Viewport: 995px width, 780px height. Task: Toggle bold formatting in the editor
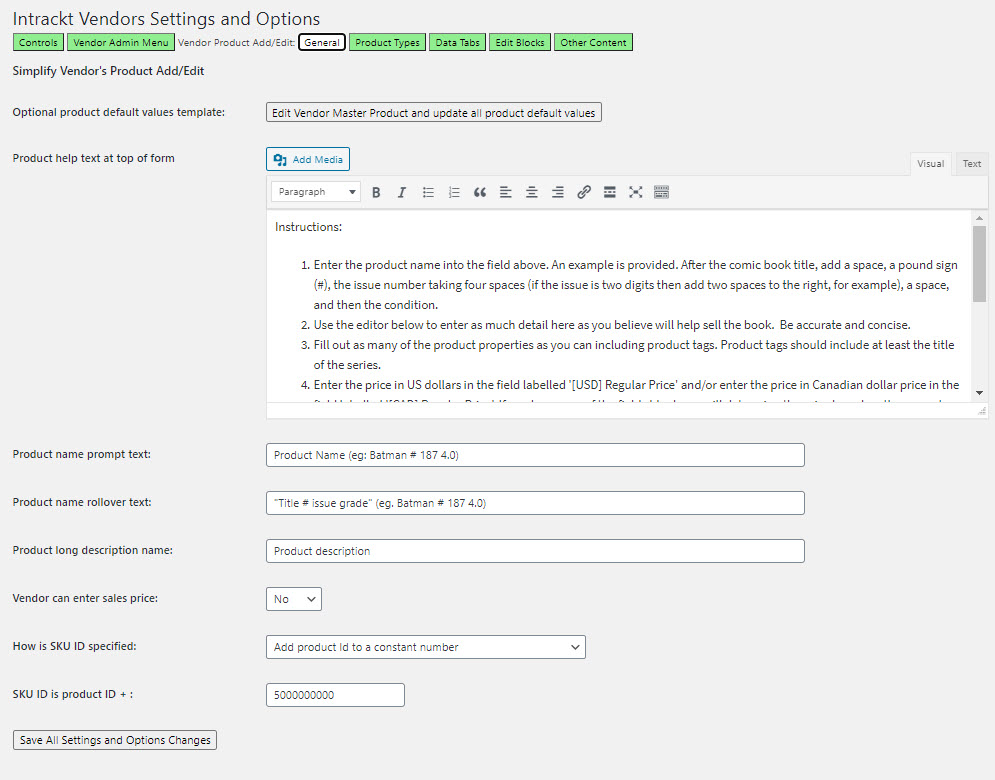tap(376, 192)
